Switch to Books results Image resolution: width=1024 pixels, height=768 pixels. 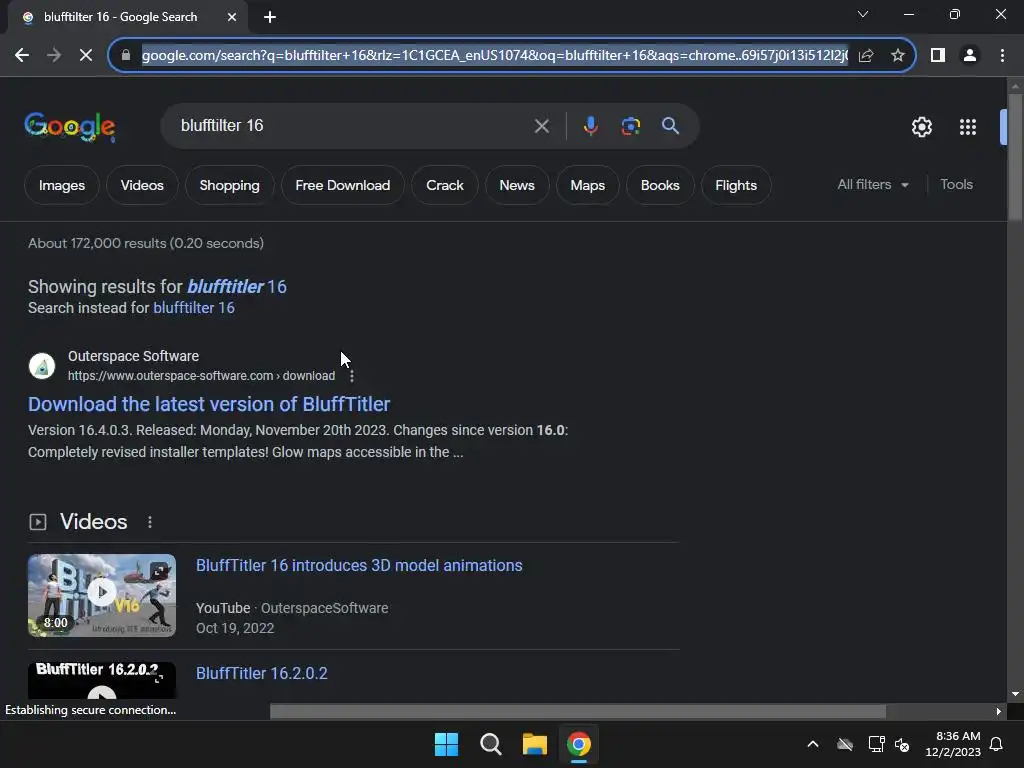(x=660, y=185)
